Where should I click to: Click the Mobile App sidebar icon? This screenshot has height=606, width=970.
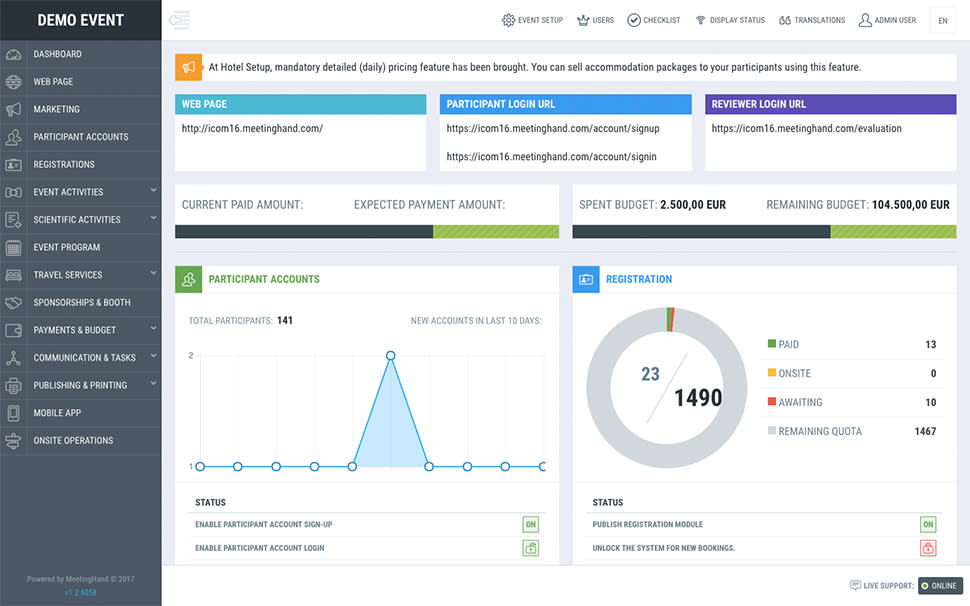(12, 412)
